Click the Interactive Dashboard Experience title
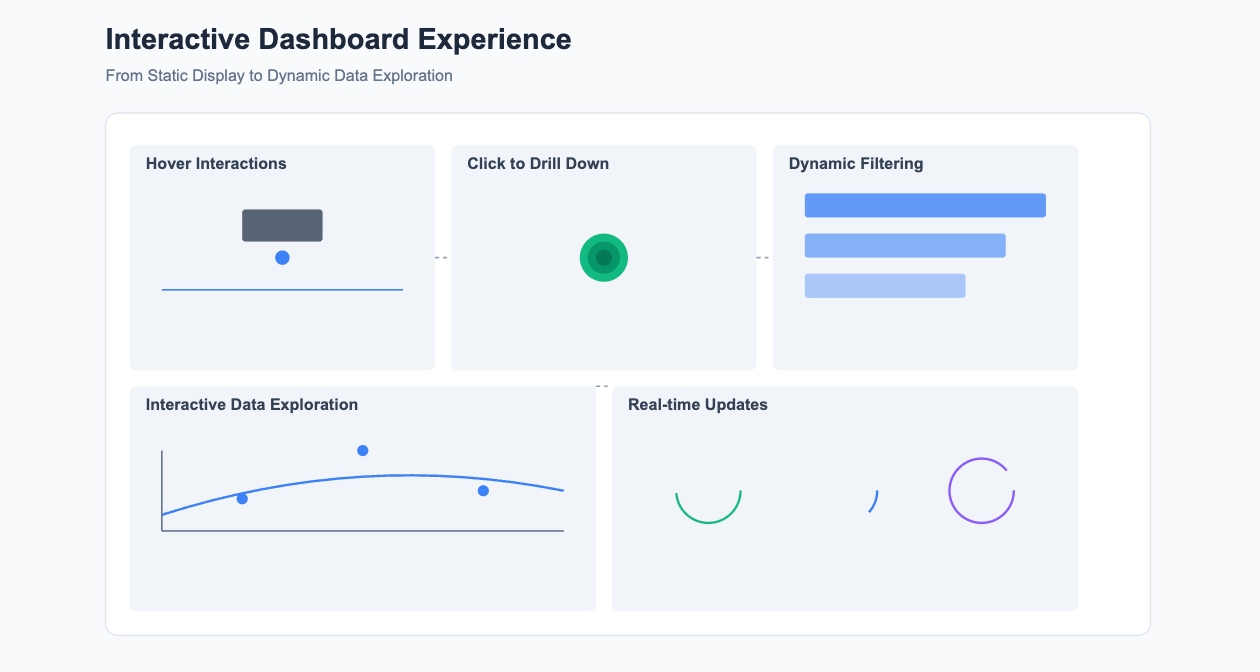The height and width of the screenshot is (672, 1260). tap(339, 39)
